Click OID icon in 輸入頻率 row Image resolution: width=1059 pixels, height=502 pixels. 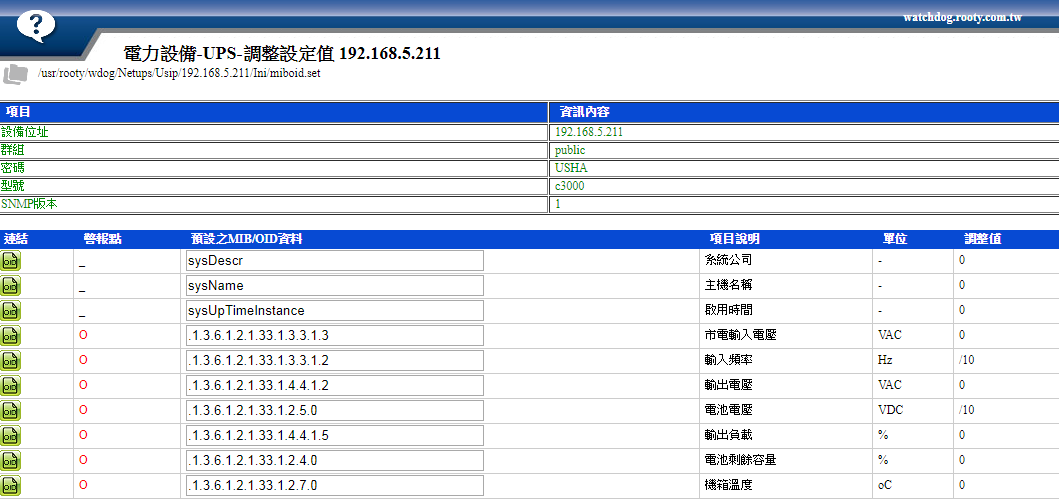click(11, 361)
